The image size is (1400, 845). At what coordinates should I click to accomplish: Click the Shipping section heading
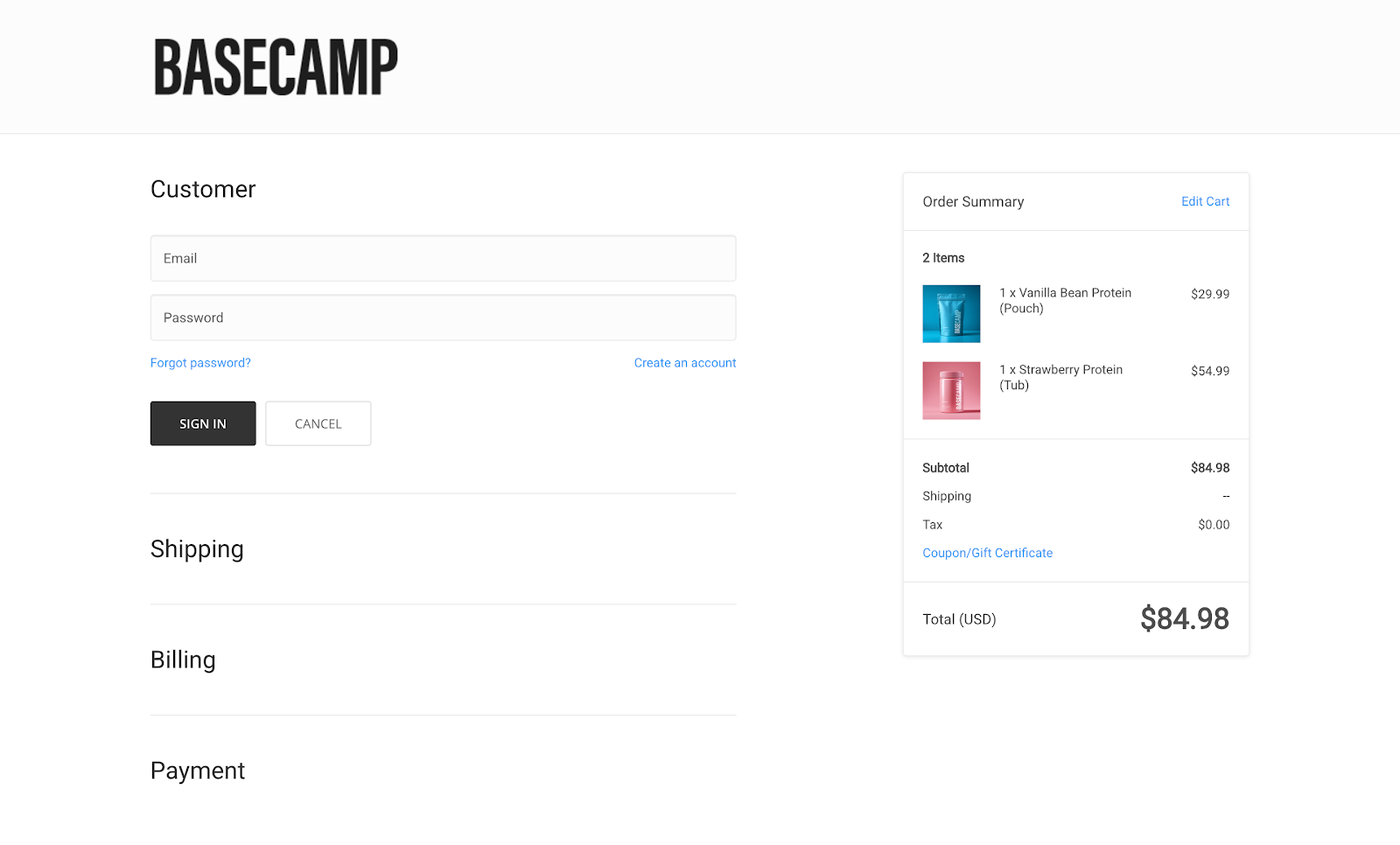pyautogui.click(x=197, y=549)
